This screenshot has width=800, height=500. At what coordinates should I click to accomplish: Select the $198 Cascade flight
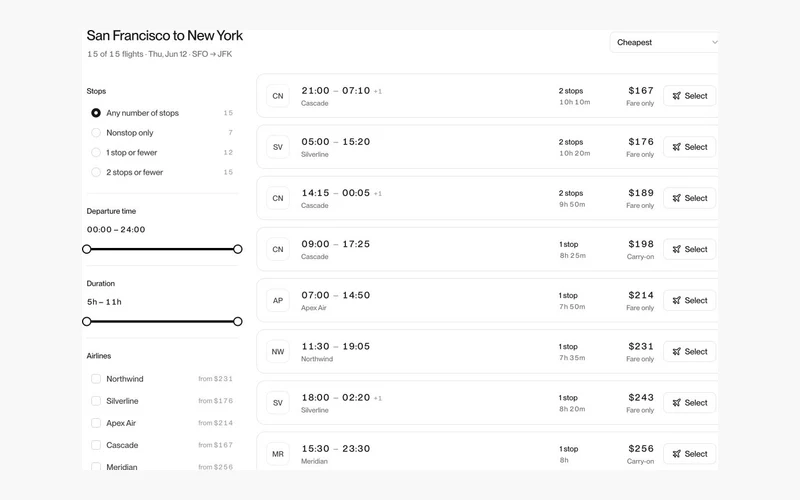coord(689,249)
